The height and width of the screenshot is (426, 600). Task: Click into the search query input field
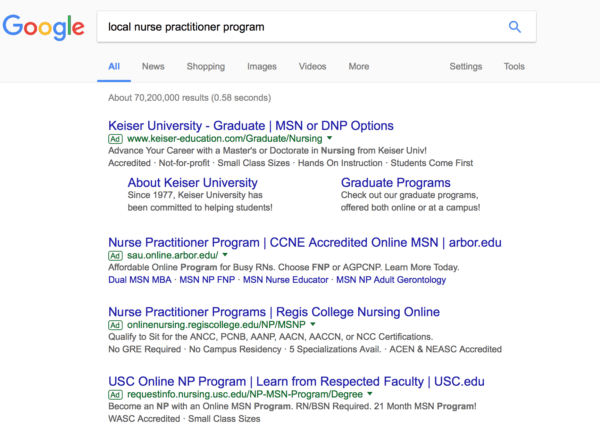tap(302, 27)
